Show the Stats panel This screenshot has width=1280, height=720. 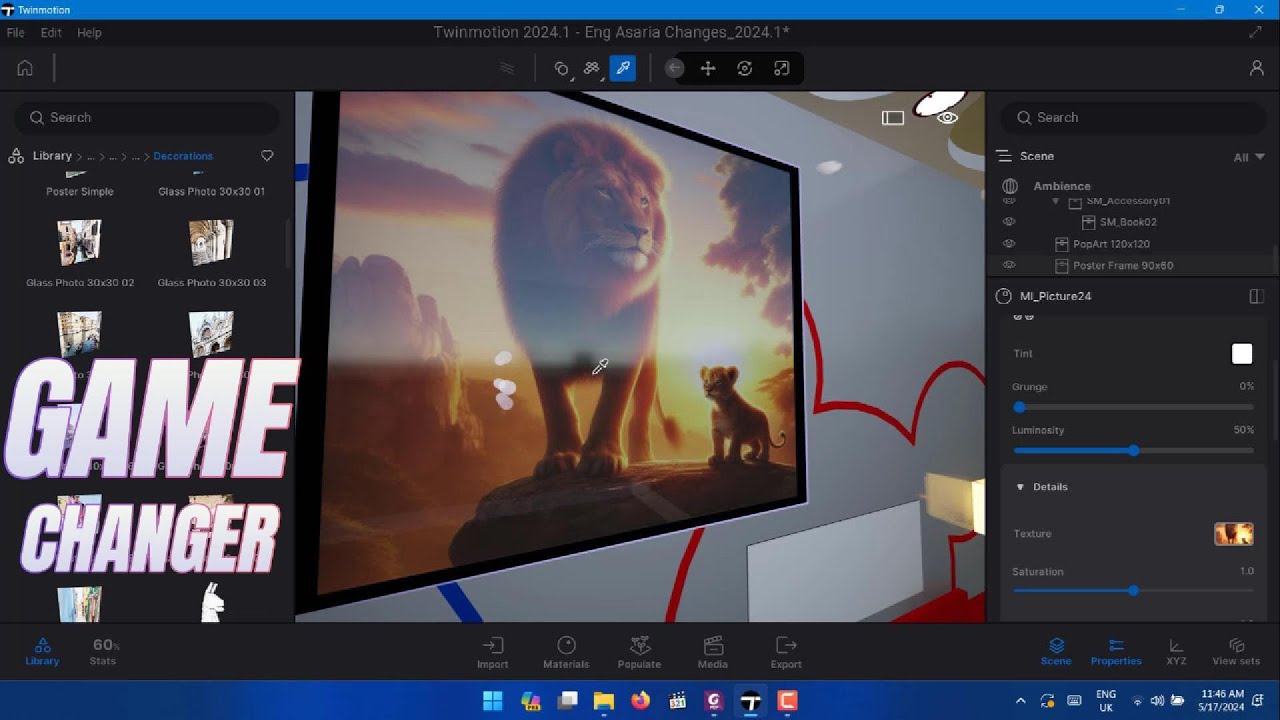coord(104,652)
